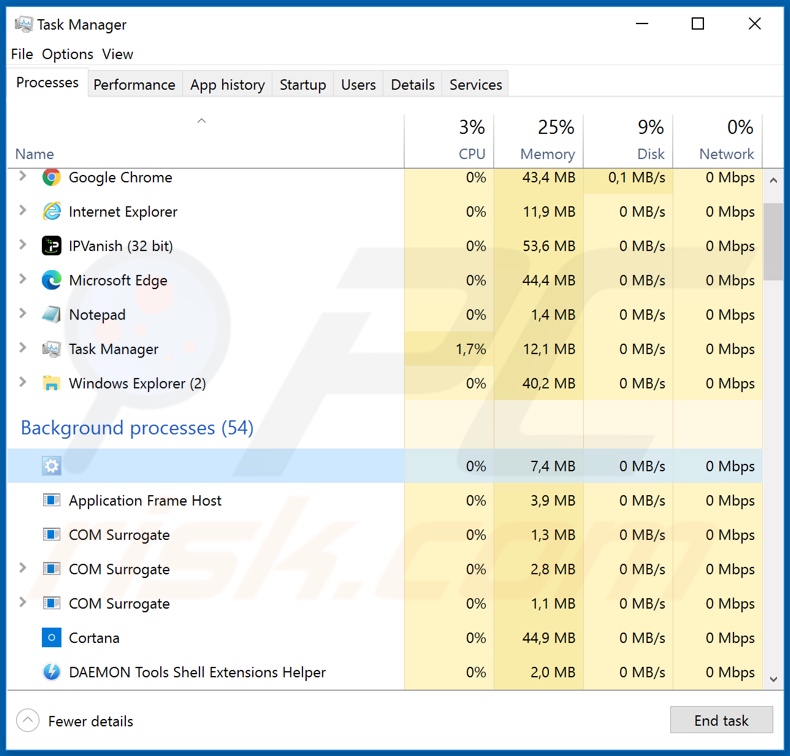Image resolution: width=790 pixels, height=756 pixels.
Task: Click the Task Manager process row icon
Action: click(51, 349)
